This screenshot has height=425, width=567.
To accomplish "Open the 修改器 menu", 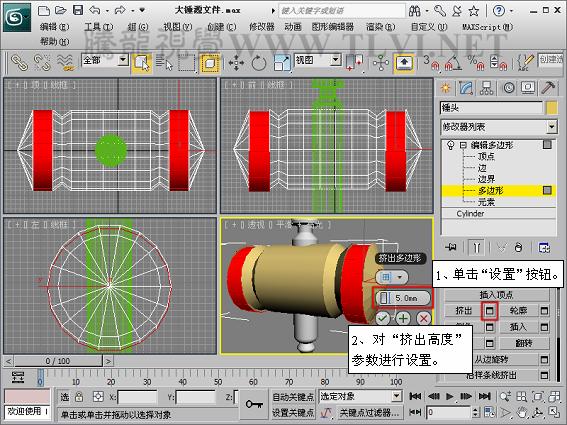I will [x=262, y=27].
